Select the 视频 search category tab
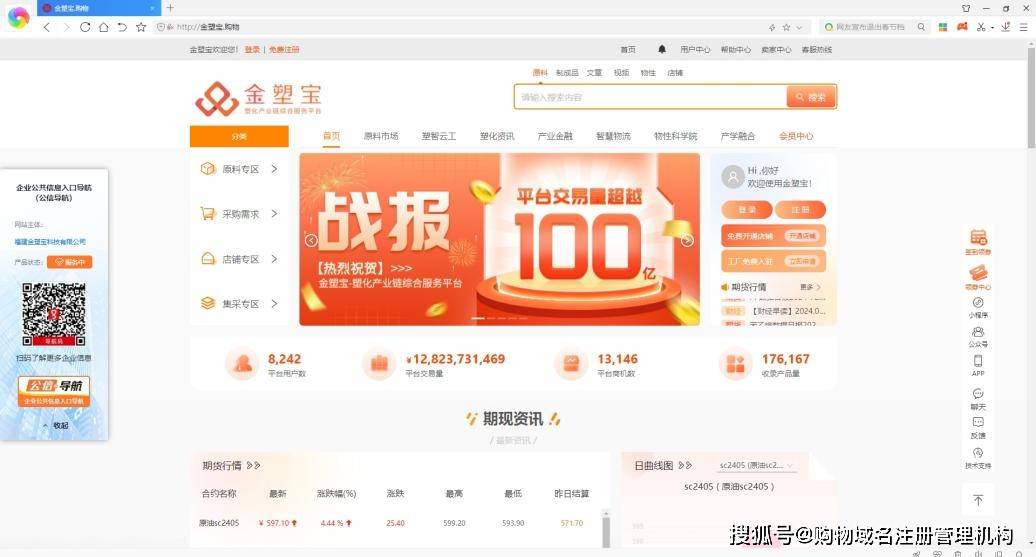The image size is (1036, 557). 621,73
